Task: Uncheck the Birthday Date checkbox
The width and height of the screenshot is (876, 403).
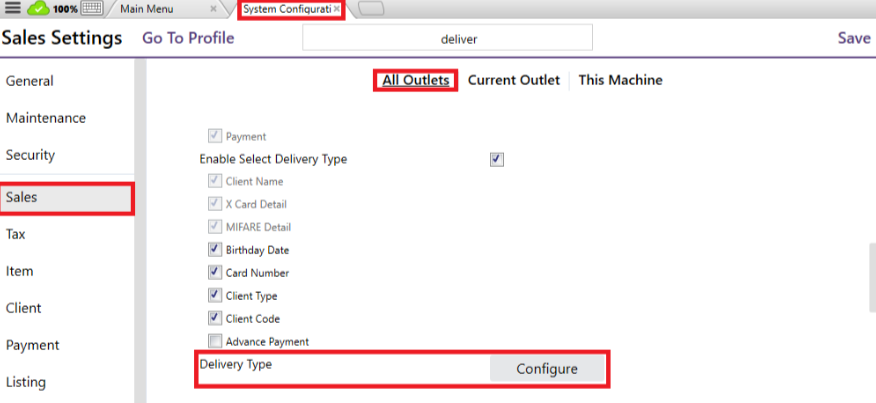Action: click(214, 250)
